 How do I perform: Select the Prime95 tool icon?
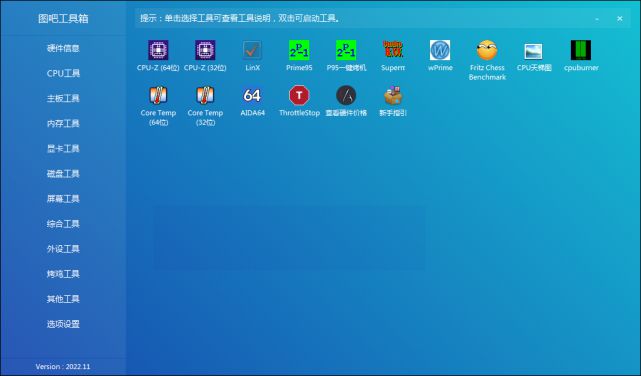coord(299,50)
